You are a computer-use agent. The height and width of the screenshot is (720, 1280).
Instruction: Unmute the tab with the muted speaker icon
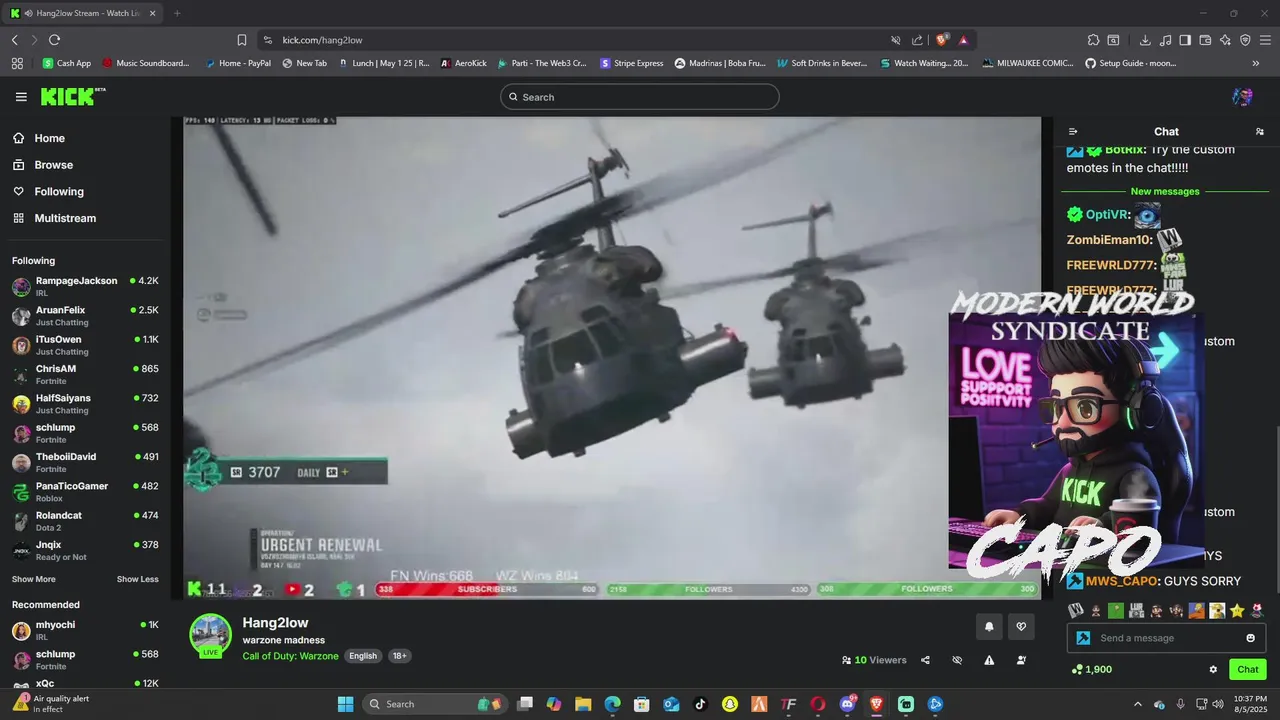coord(896,40)
